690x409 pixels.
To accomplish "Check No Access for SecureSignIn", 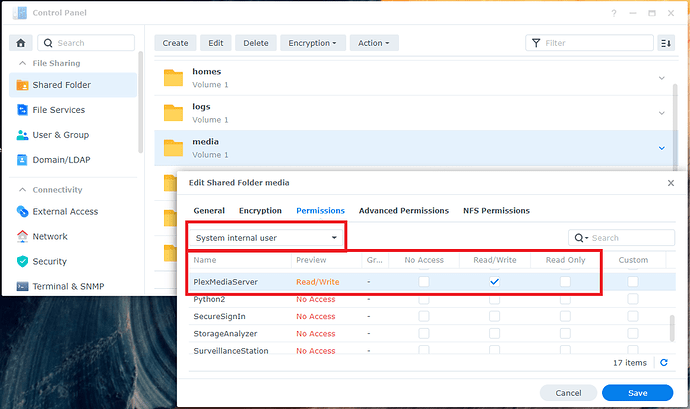I will [424, 317].
